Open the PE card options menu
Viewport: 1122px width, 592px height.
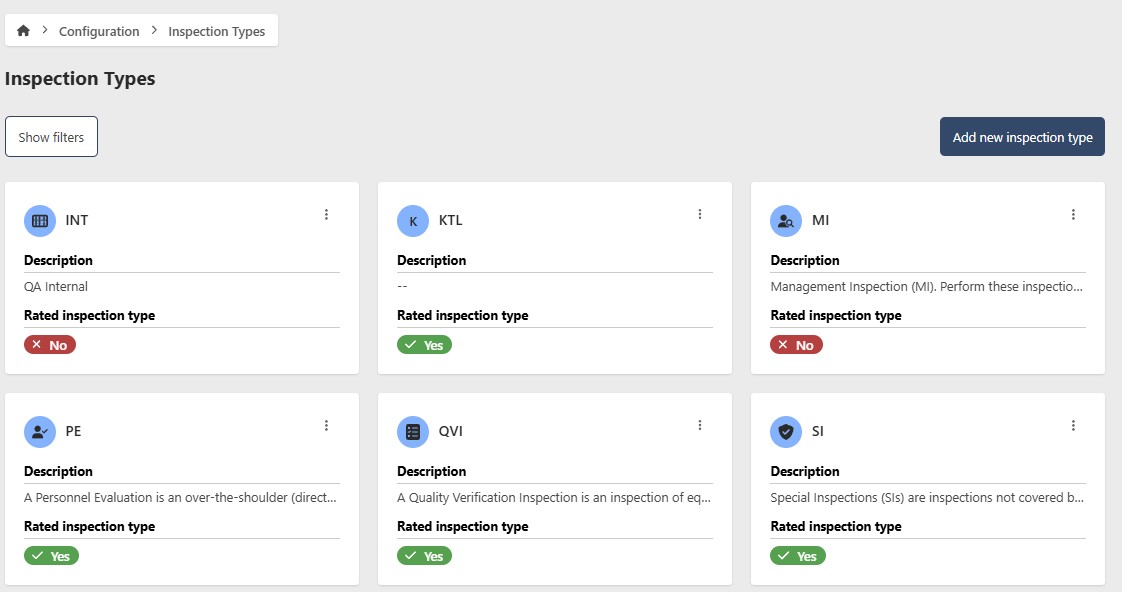[326, 425]
